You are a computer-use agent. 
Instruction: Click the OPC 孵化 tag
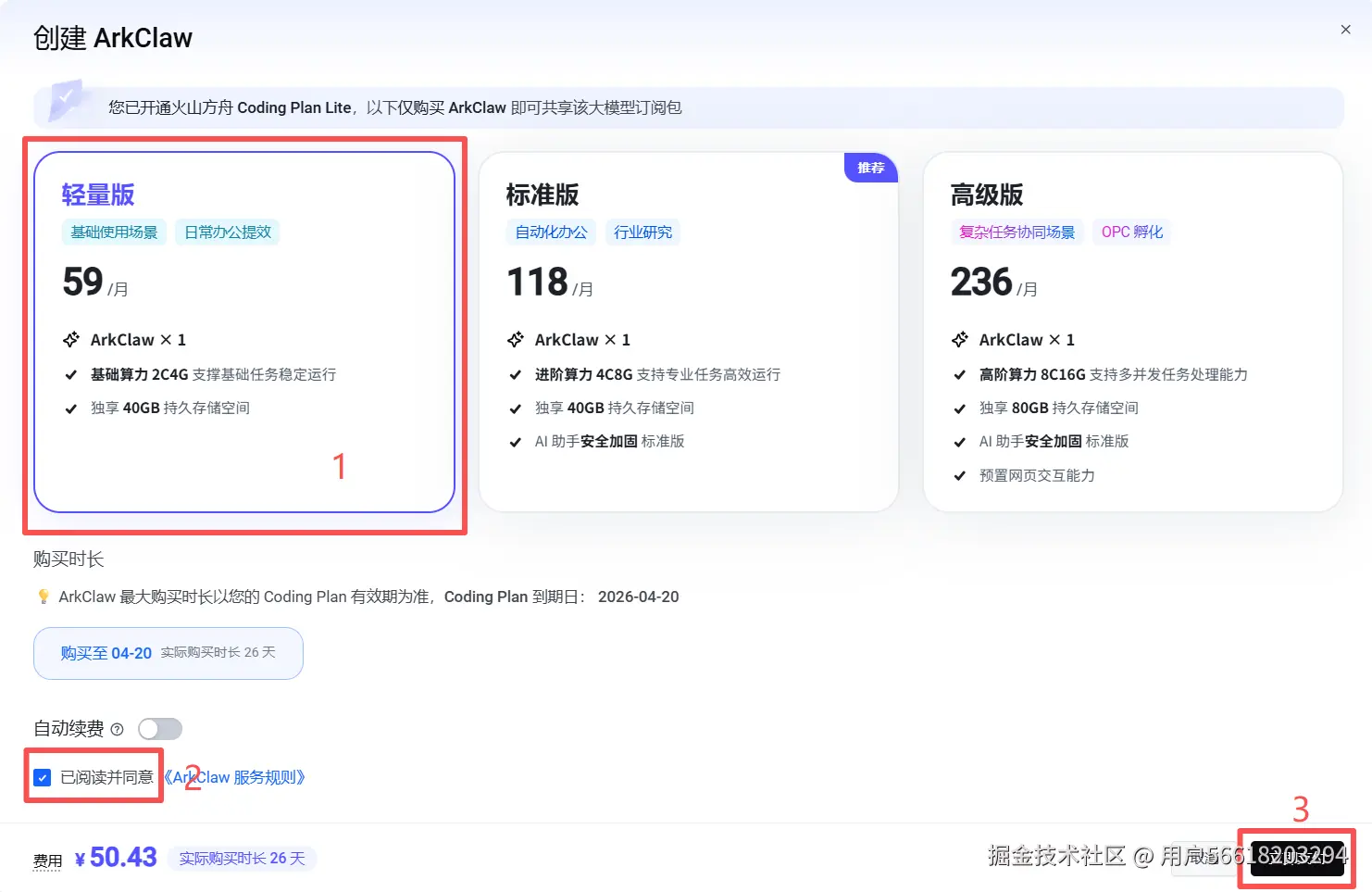point(1131,232)
